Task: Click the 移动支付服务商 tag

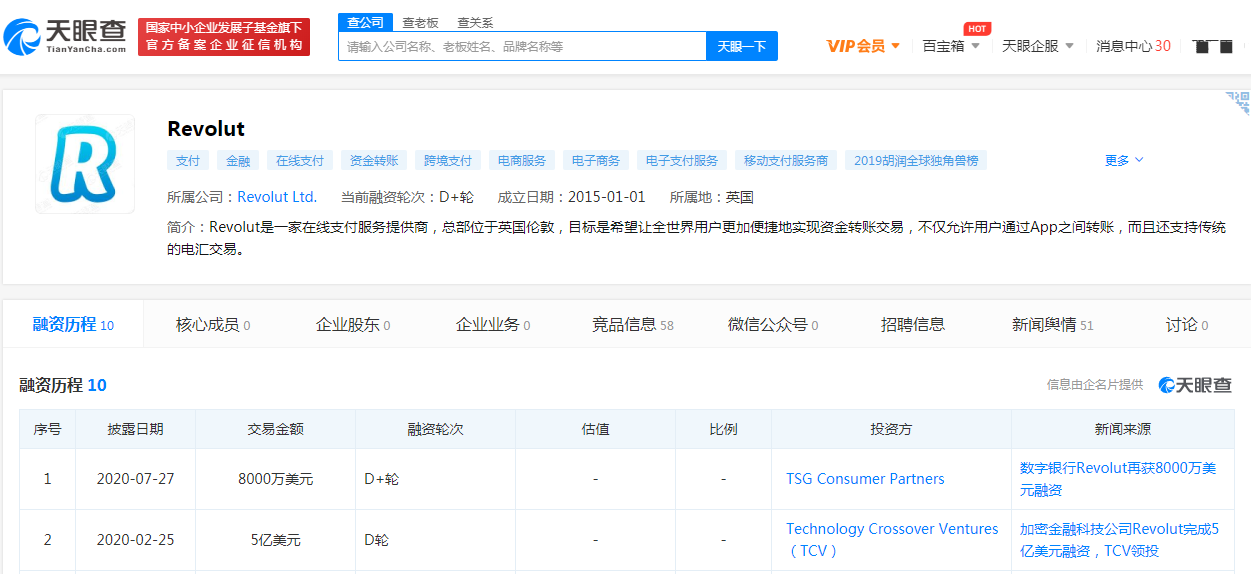Action: point(786,160)
